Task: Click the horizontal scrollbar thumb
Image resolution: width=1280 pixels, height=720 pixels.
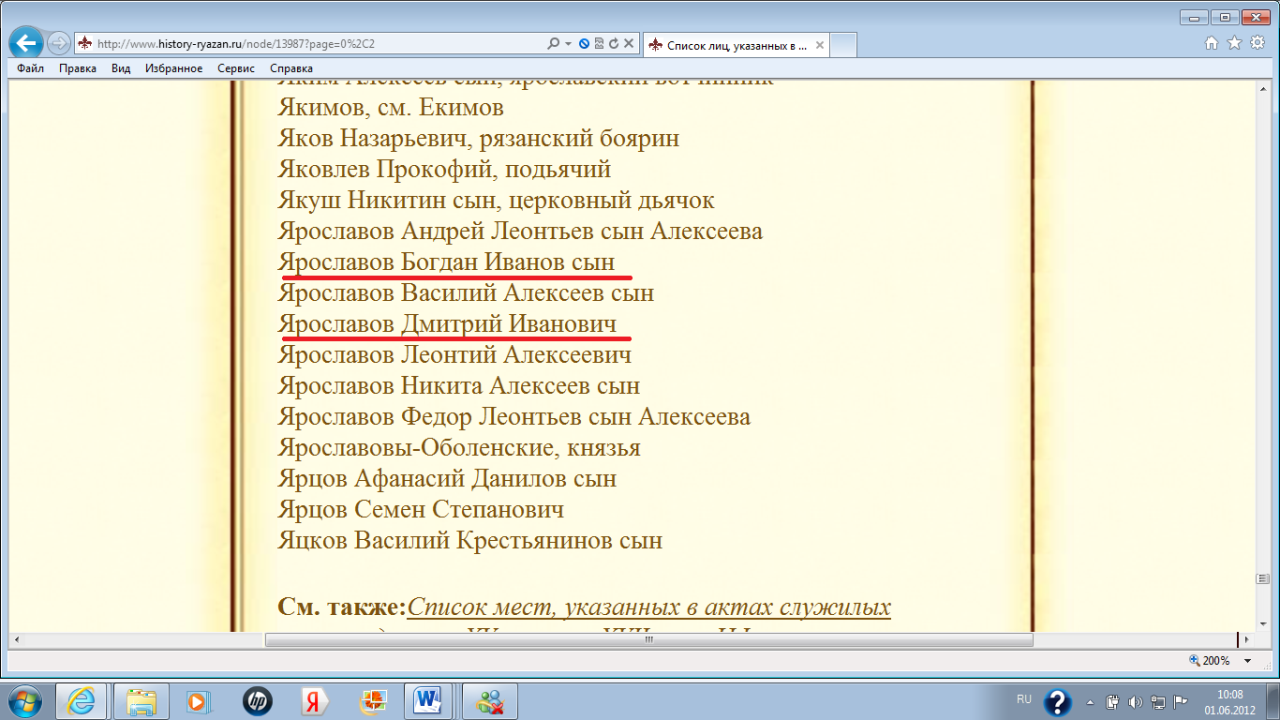Action: tap(648, 640)
